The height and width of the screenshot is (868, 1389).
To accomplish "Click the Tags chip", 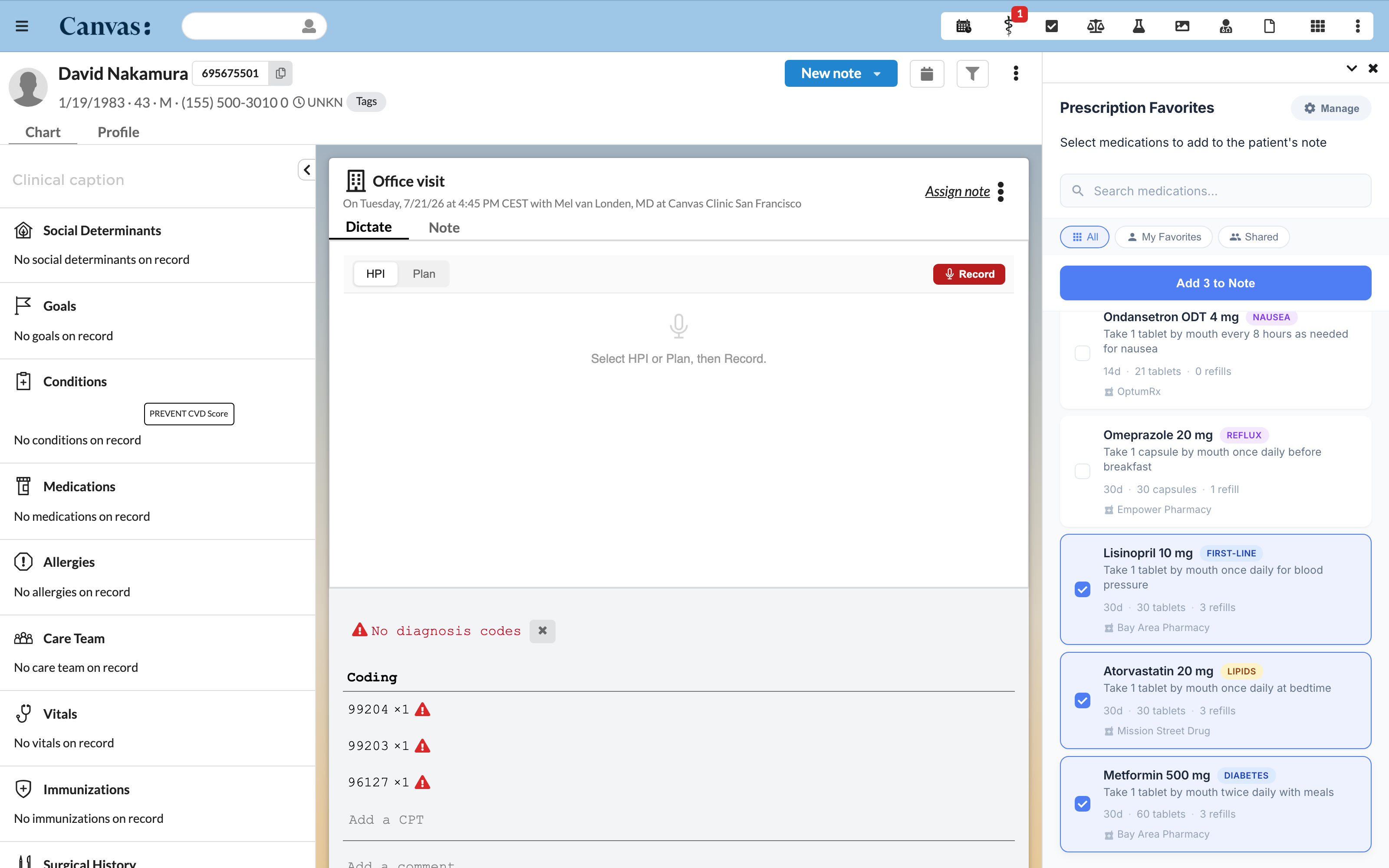I will click(x=366, y=102).
